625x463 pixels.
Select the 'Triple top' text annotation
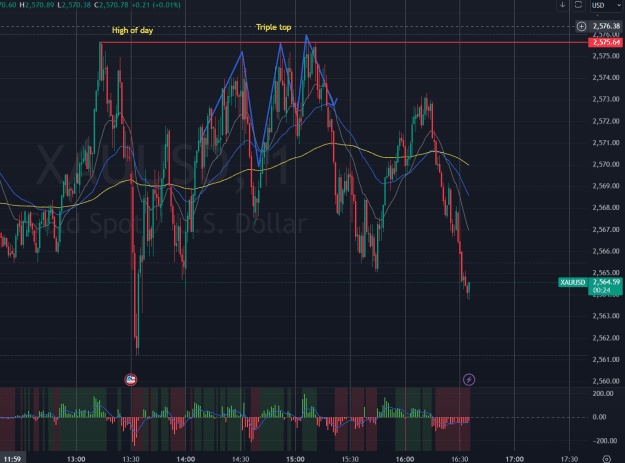273,27
